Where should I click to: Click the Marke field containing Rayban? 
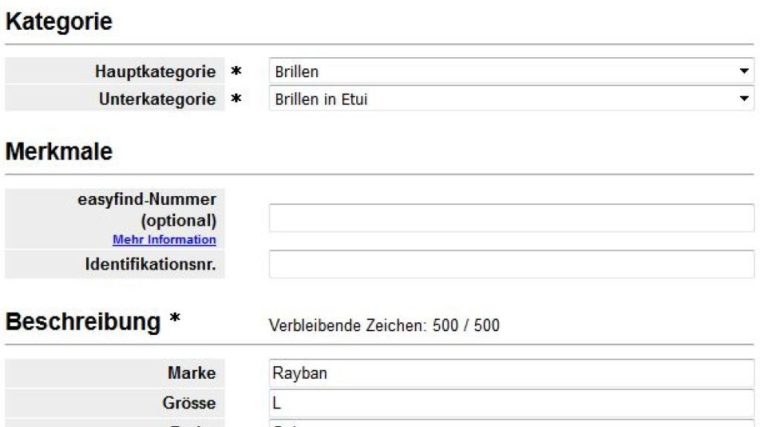pos(511,374)
